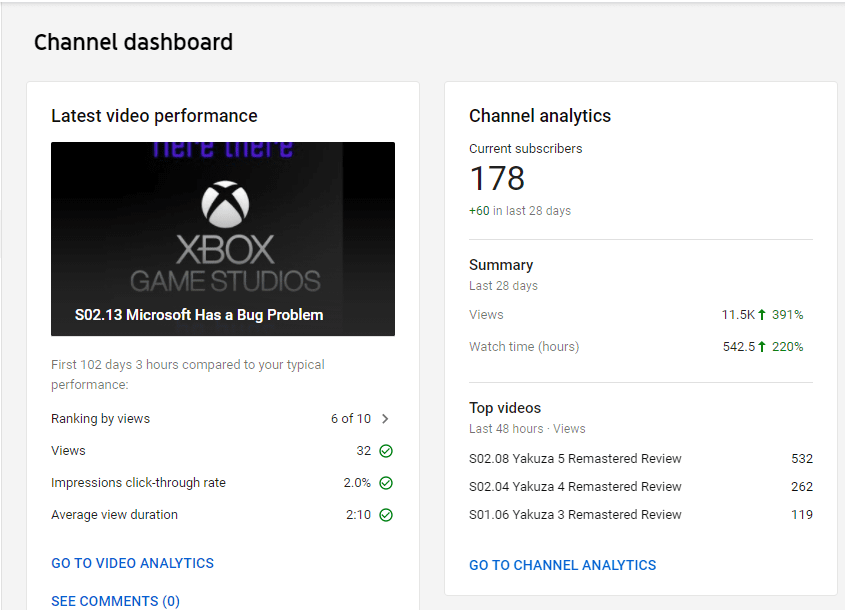This screenshot has height=610, width=845.
Task: Click the green up arrow beside Views 11.5K
Action: tap(762, 315)
